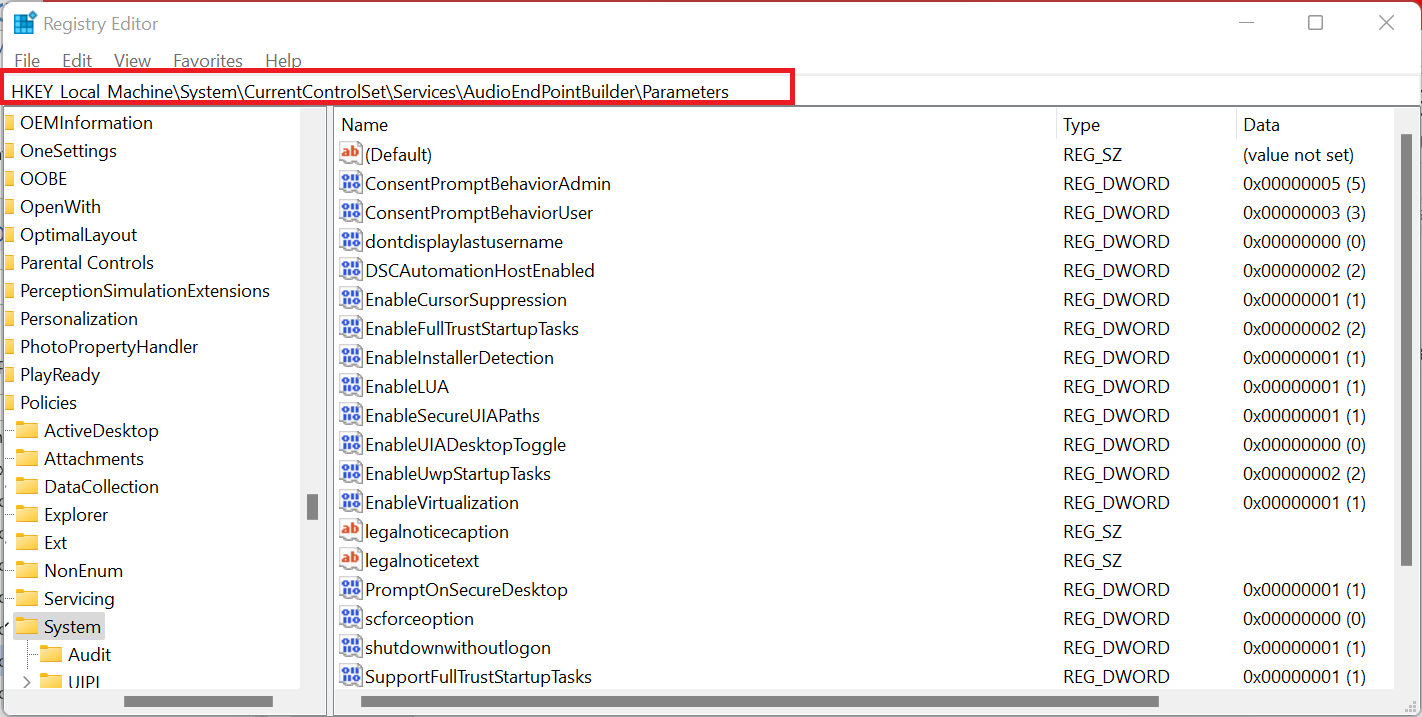This screenshot has height=717, width=1422.
Task: Click the values pane horizontal scrollbar
Action: pyautogui.click(x=760, y=702)
